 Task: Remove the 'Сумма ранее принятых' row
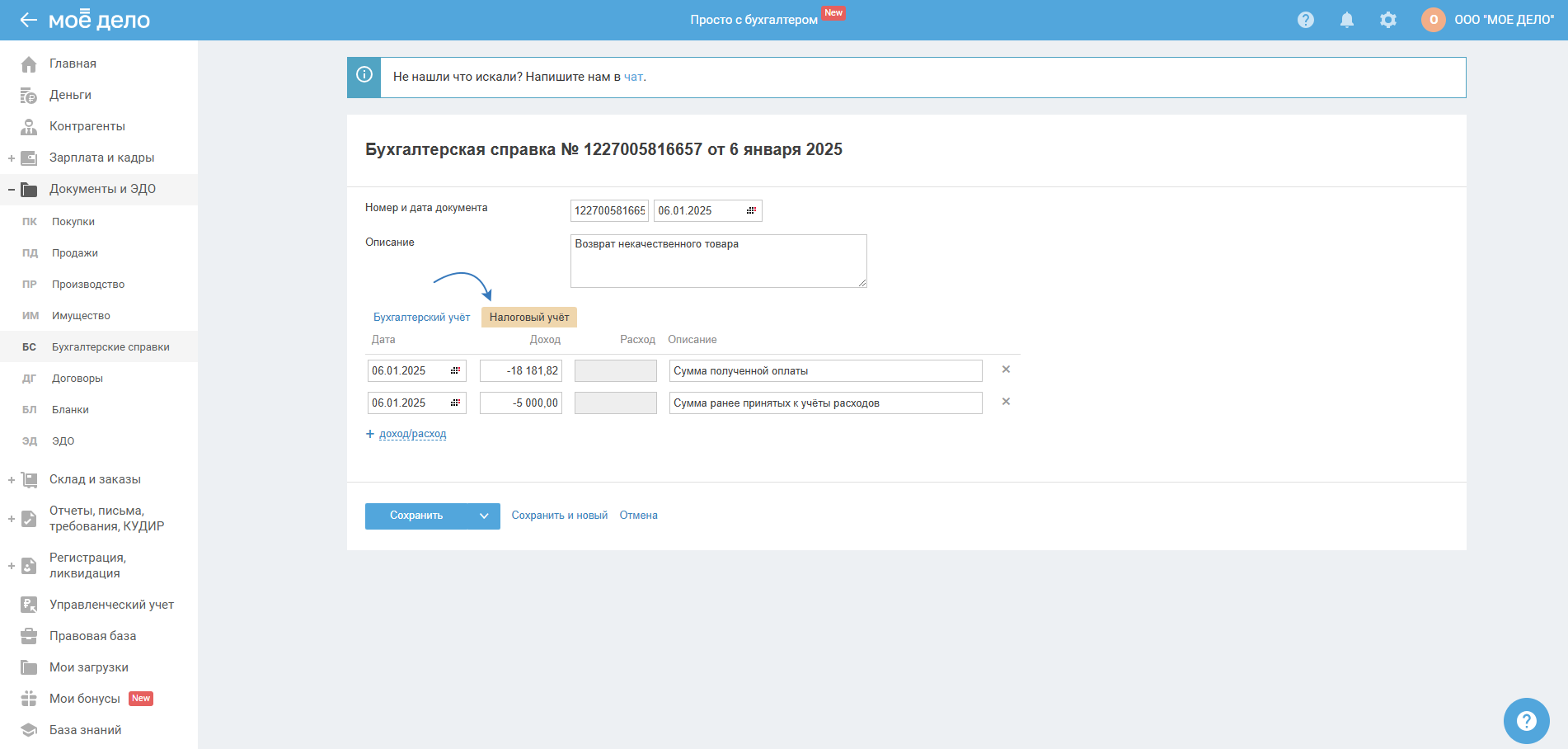(1006, 402)
